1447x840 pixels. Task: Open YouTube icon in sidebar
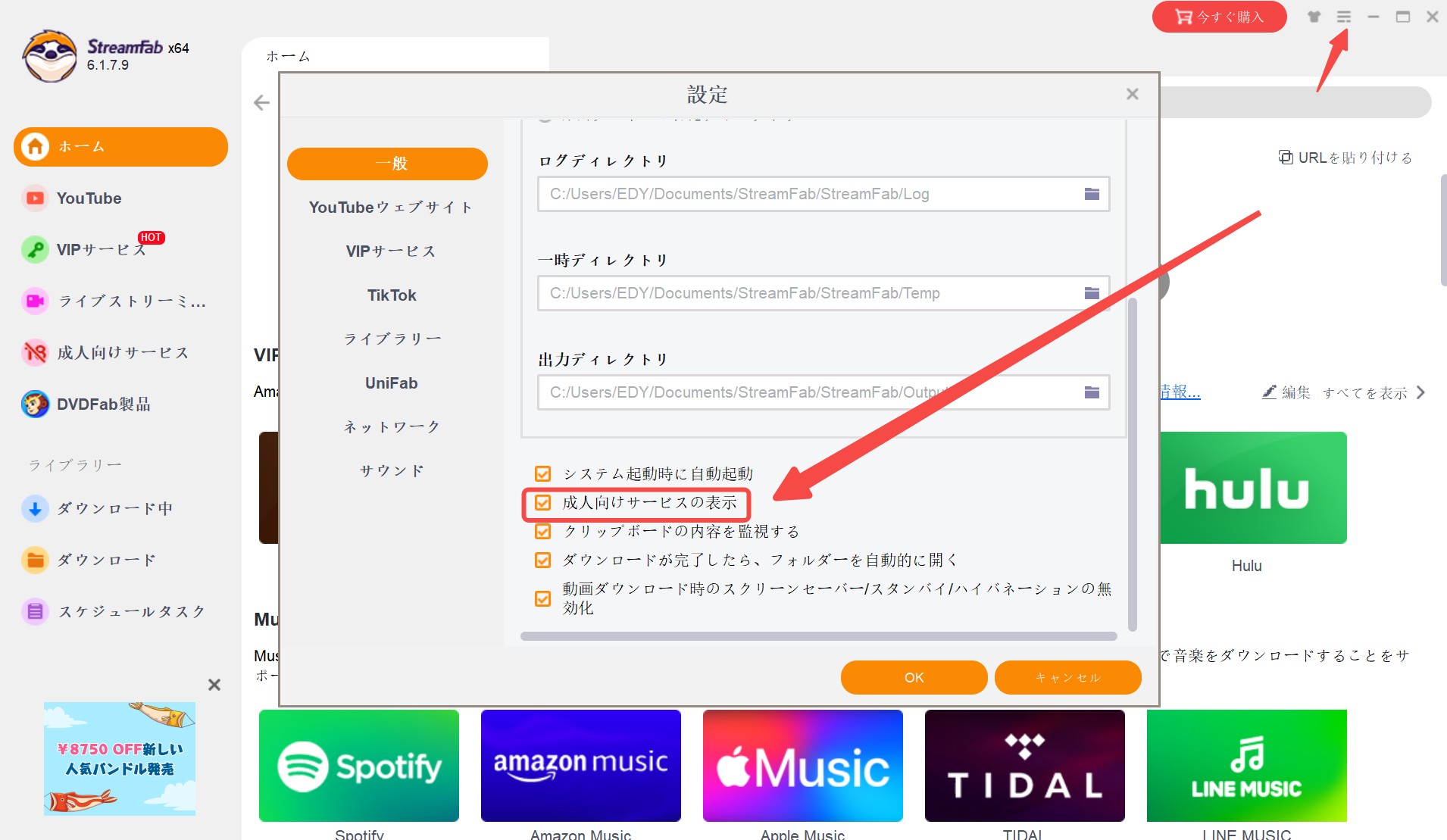point(35,198)
